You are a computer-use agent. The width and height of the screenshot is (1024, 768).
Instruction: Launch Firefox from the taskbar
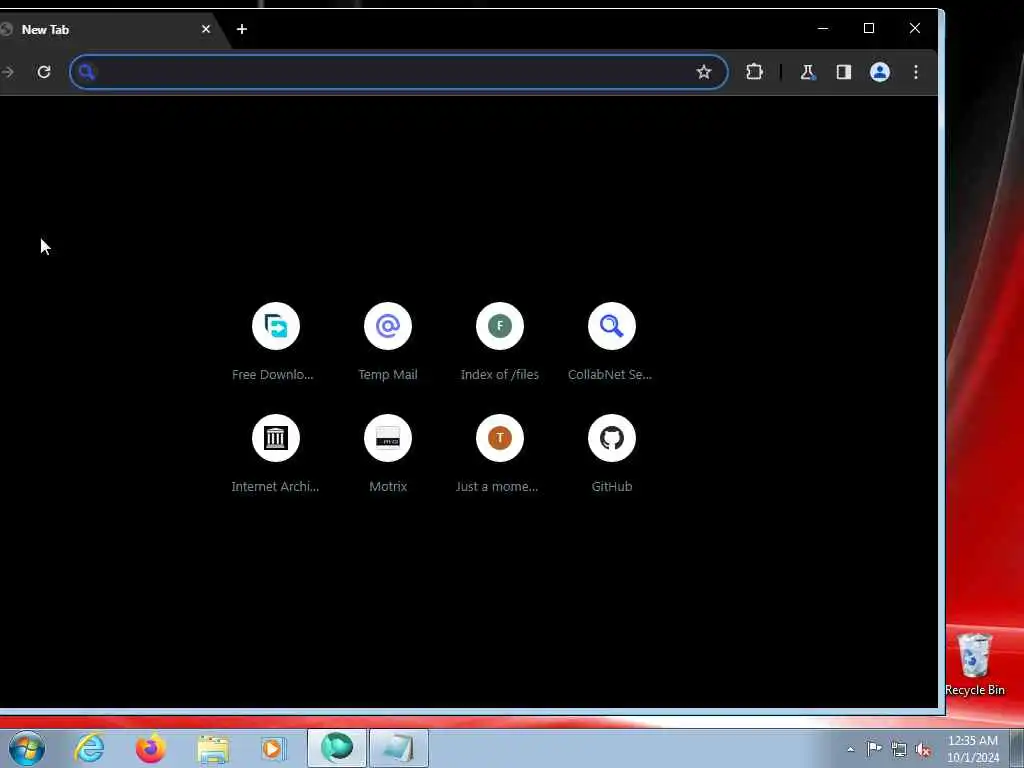click(151, 748)
